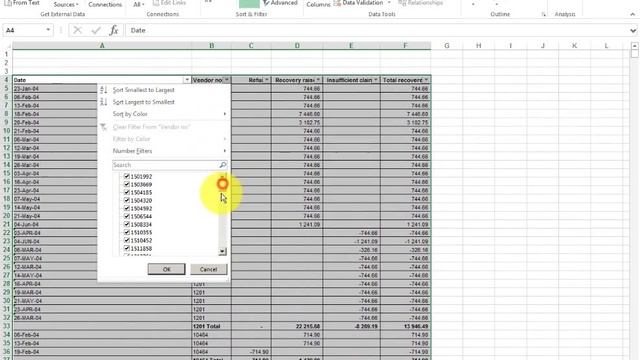This screenshot has height=360, width=640.
Task: Select column G header
Action: coord(447,46)
